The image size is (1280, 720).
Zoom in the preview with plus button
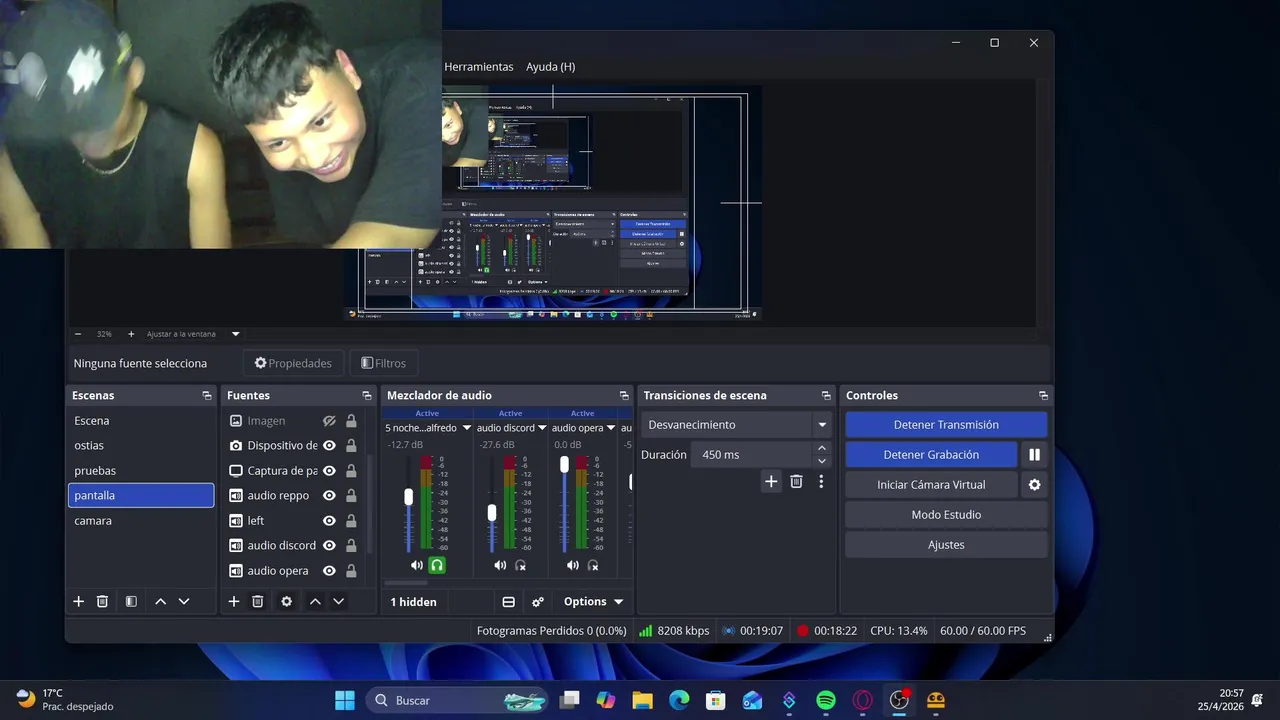[x=130, y=334]
